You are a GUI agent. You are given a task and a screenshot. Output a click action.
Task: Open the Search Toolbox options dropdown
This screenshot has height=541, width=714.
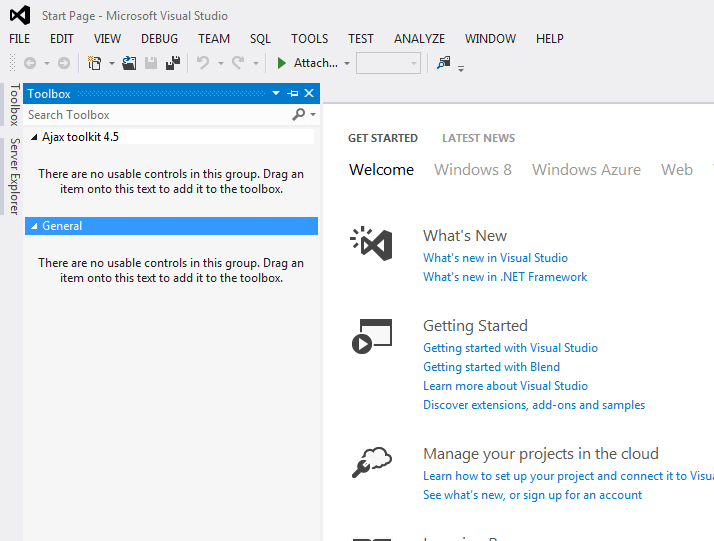click(313, 115)
